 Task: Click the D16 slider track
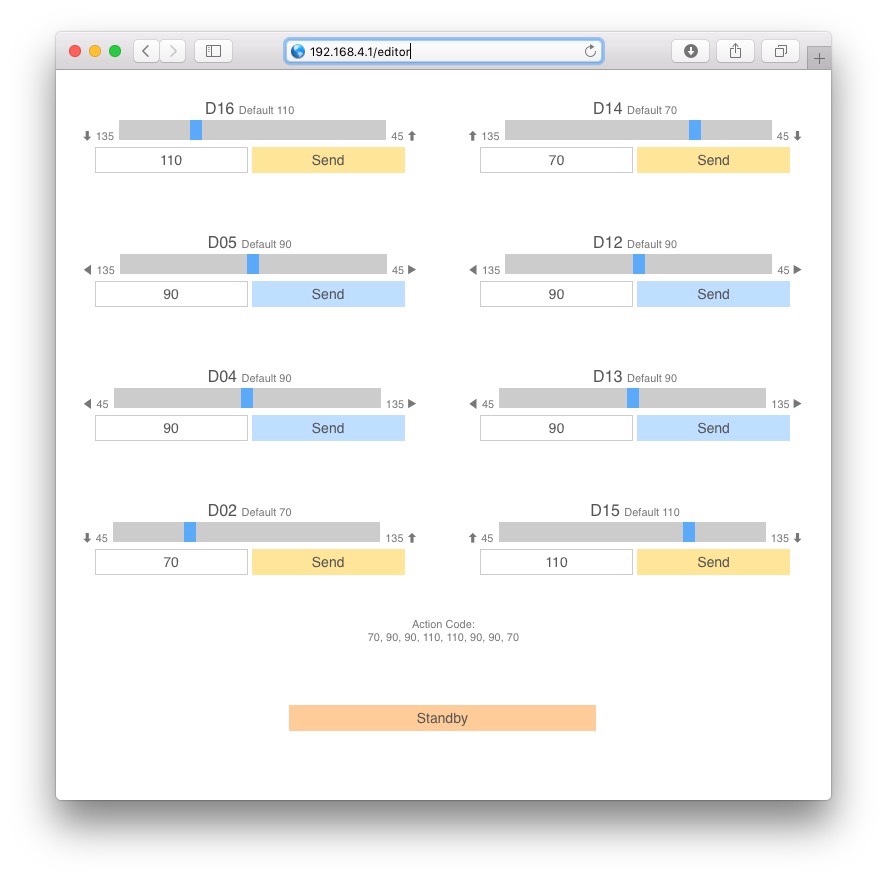252,130
